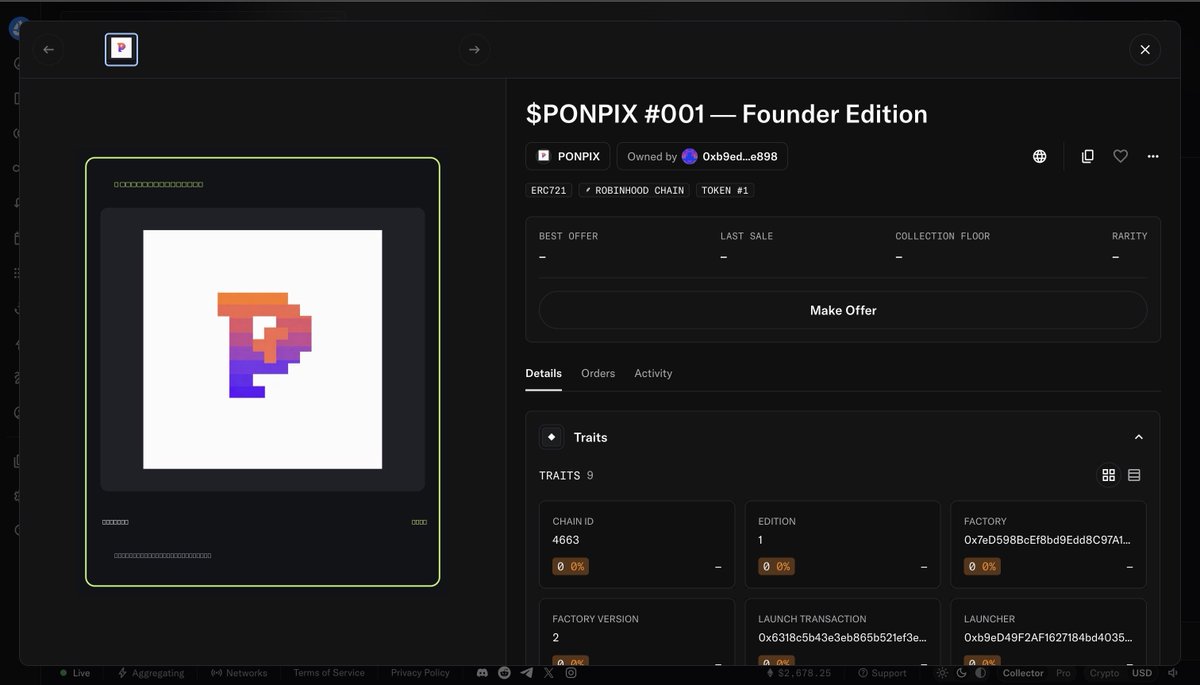
Task: Close the item detail modal
Action: (1145, 49)
